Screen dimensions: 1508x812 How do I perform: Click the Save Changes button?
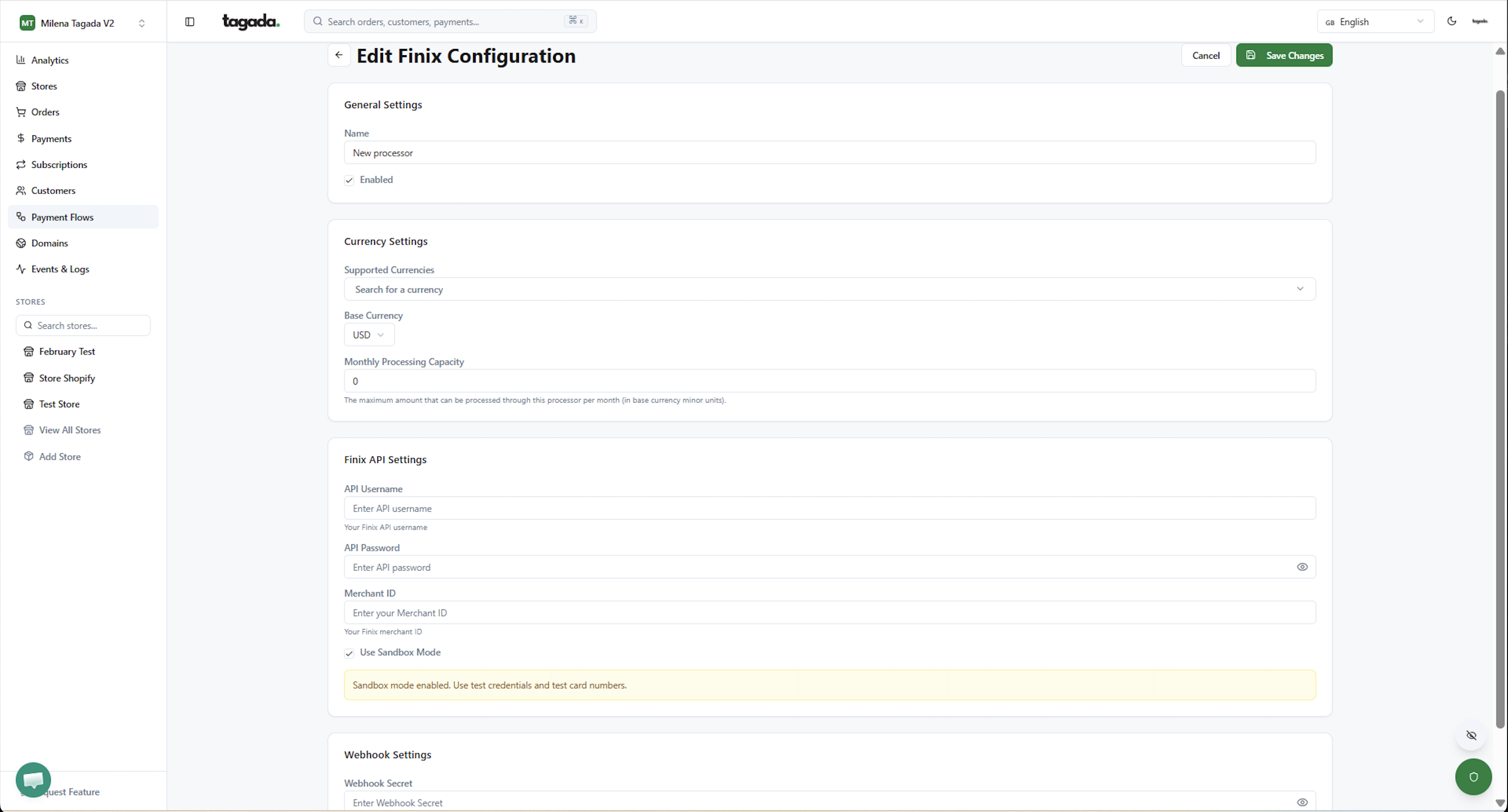(x=1284, y=55)
